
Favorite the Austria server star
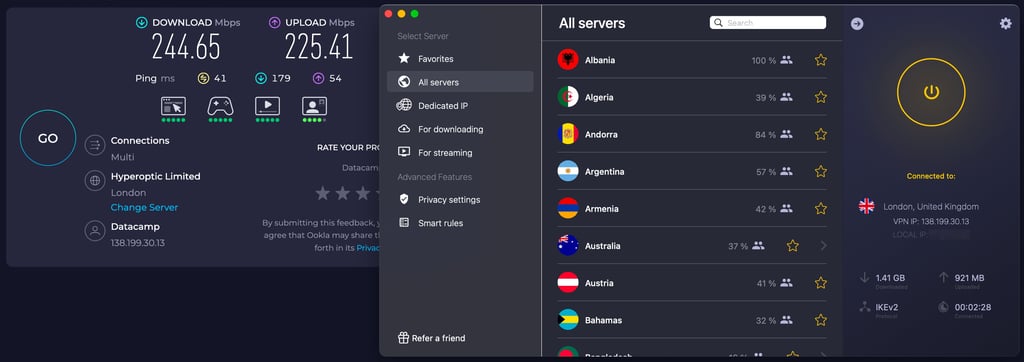(821, 284)
